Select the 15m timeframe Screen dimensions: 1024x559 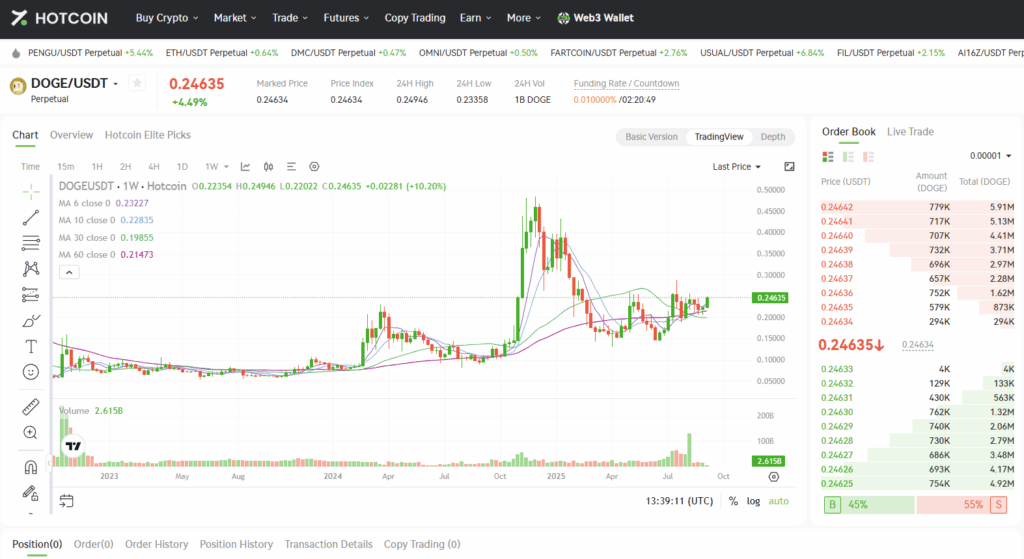[x=65, y=167]
